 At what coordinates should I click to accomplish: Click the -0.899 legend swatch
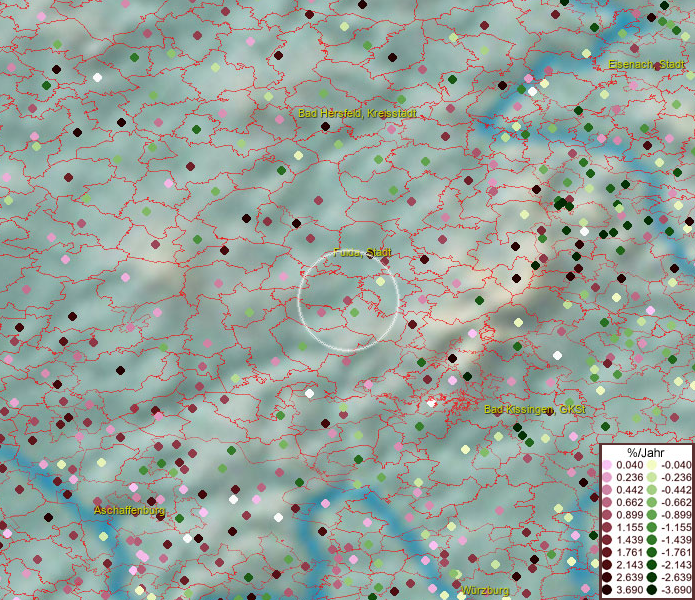pyautogui.click(x=652, y=515)
